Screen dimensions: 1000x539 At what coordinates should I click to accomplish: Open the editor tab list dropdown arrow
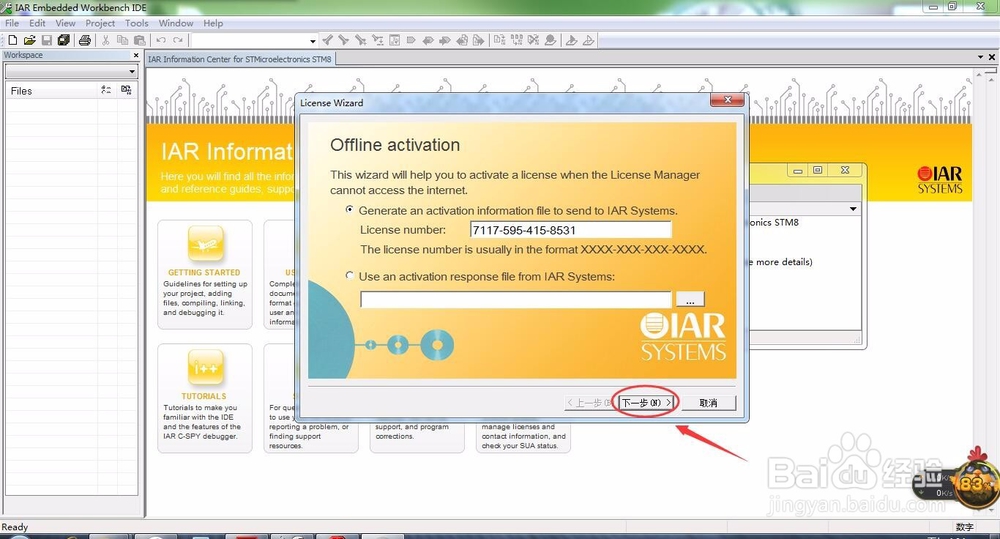click(x=980, y=57)
